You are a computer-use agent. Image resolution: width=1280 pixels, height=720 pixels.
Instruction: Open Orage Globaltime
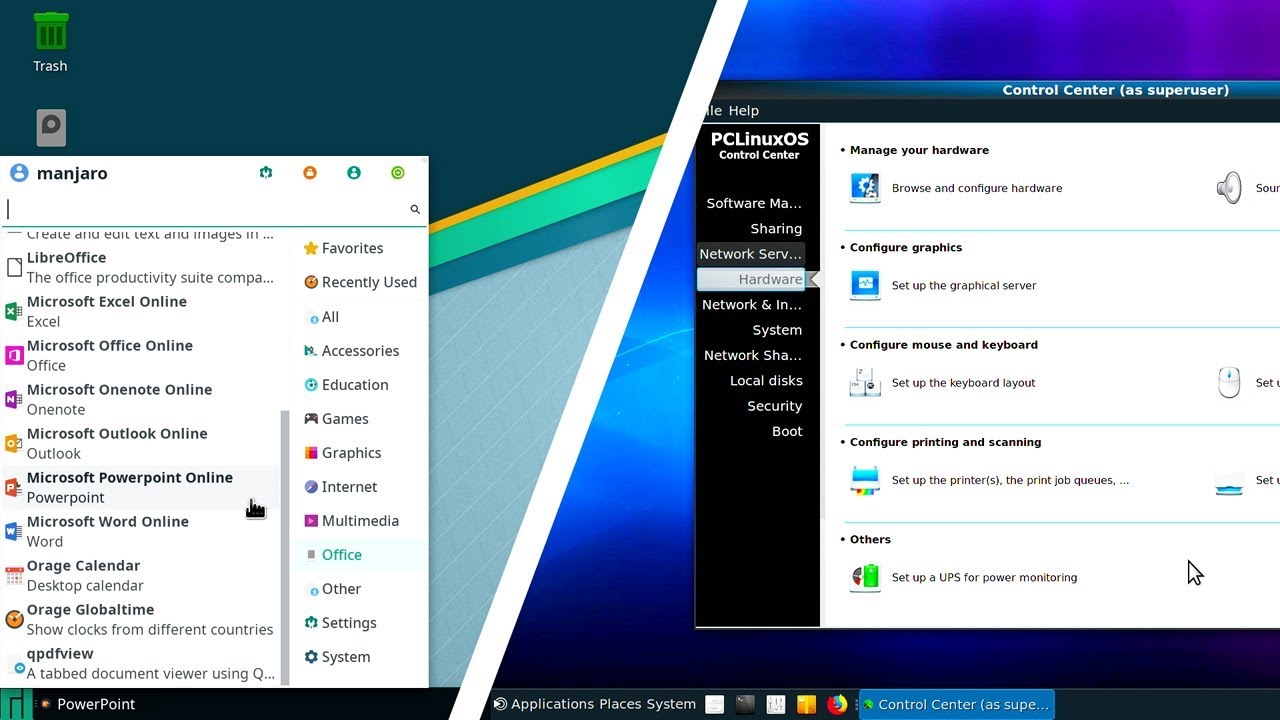point(140,619)
